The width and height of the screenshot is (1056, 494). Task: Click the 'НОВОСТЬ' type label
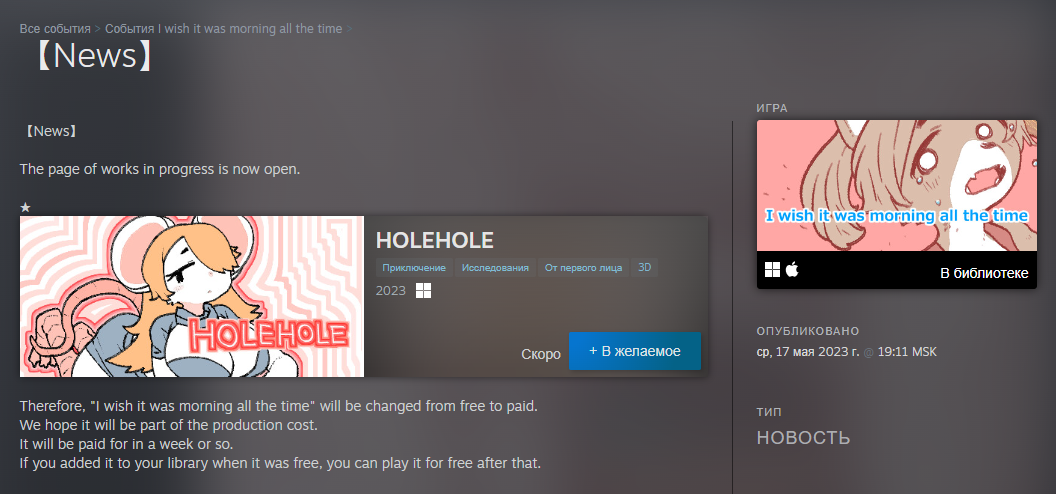coord(803,438)
